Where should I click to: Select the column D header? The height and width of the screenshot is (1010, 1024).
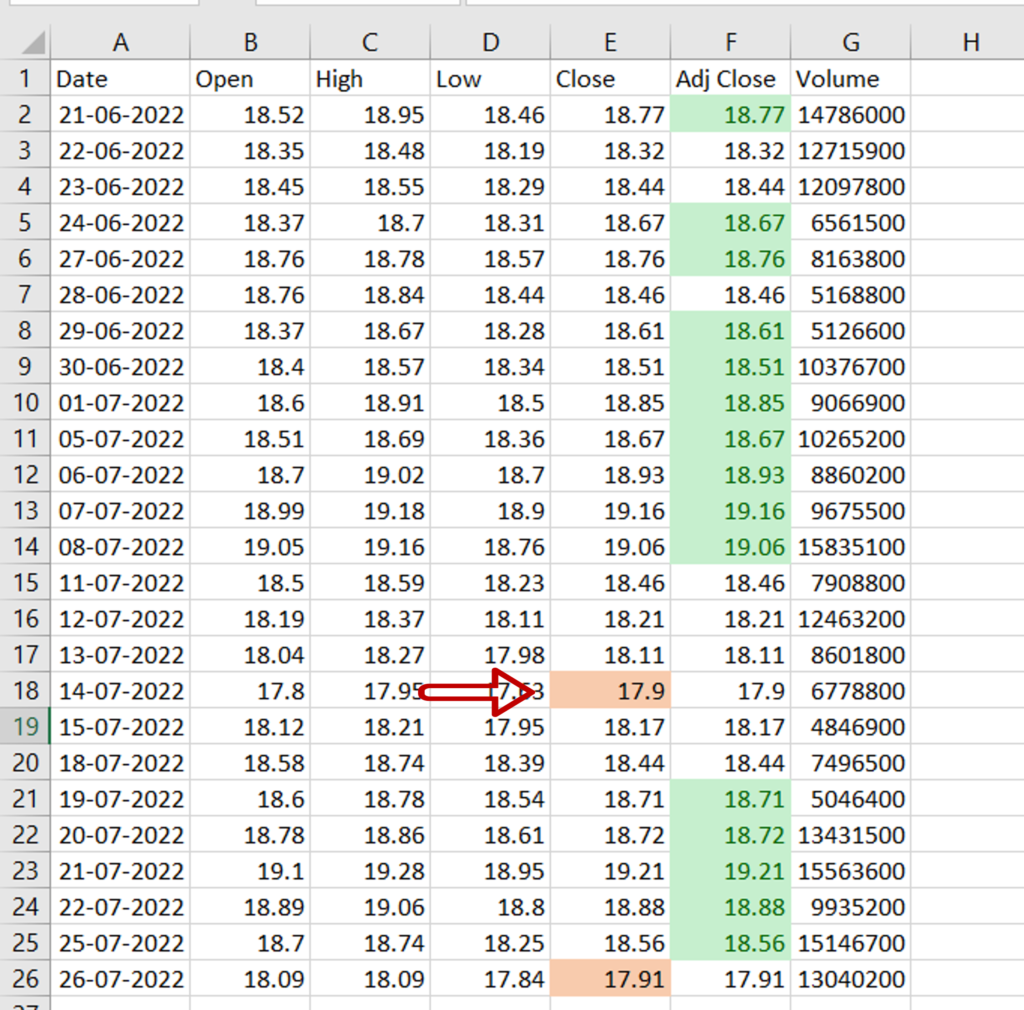tap(490, 42)
